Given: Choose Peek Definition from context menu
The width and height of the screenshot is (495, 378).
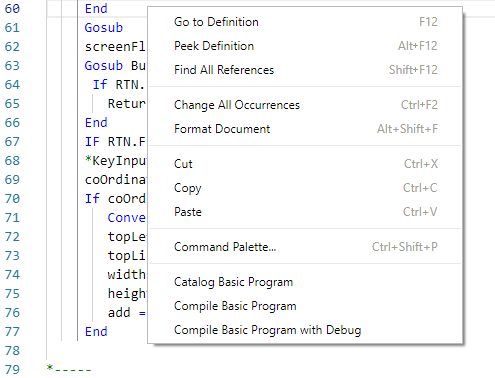Looking at the screenshot, I should click(305, 46).
